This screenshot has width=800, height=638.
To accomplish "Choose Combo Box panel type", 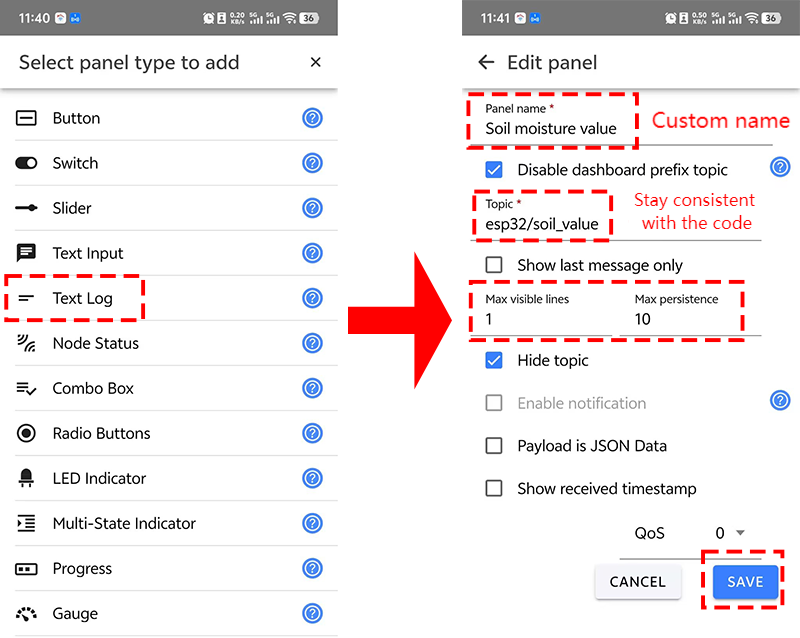I will [x=168, y=388].
